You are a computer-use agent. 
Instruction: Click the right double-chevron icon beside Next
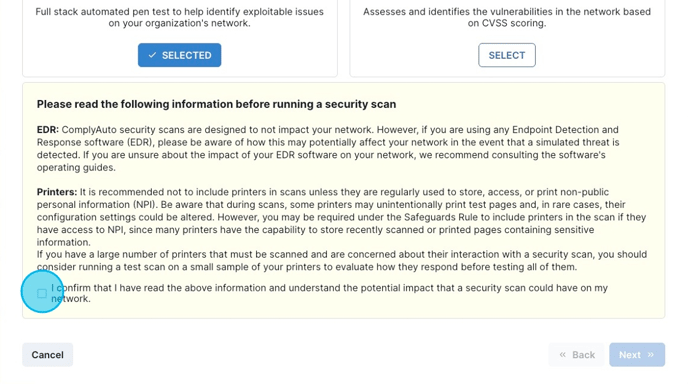[x=651, y=355]
